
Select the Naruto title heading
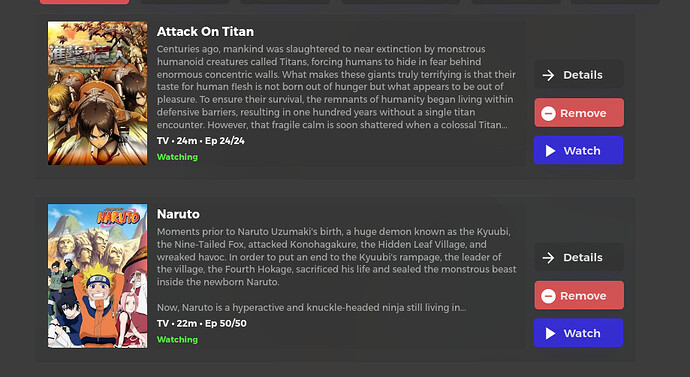pyautogui.click(x=178, y=214)
